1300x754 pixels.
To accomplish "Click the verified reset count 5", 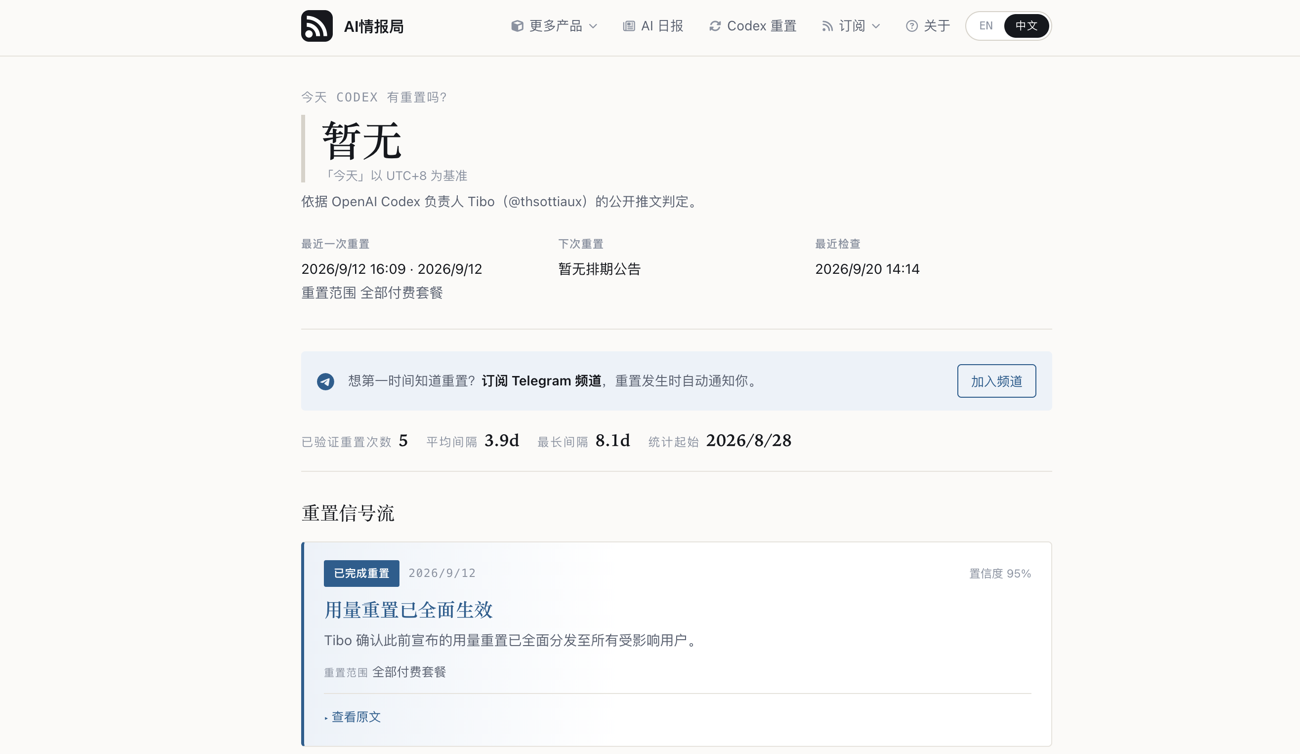I will (403, 441).
